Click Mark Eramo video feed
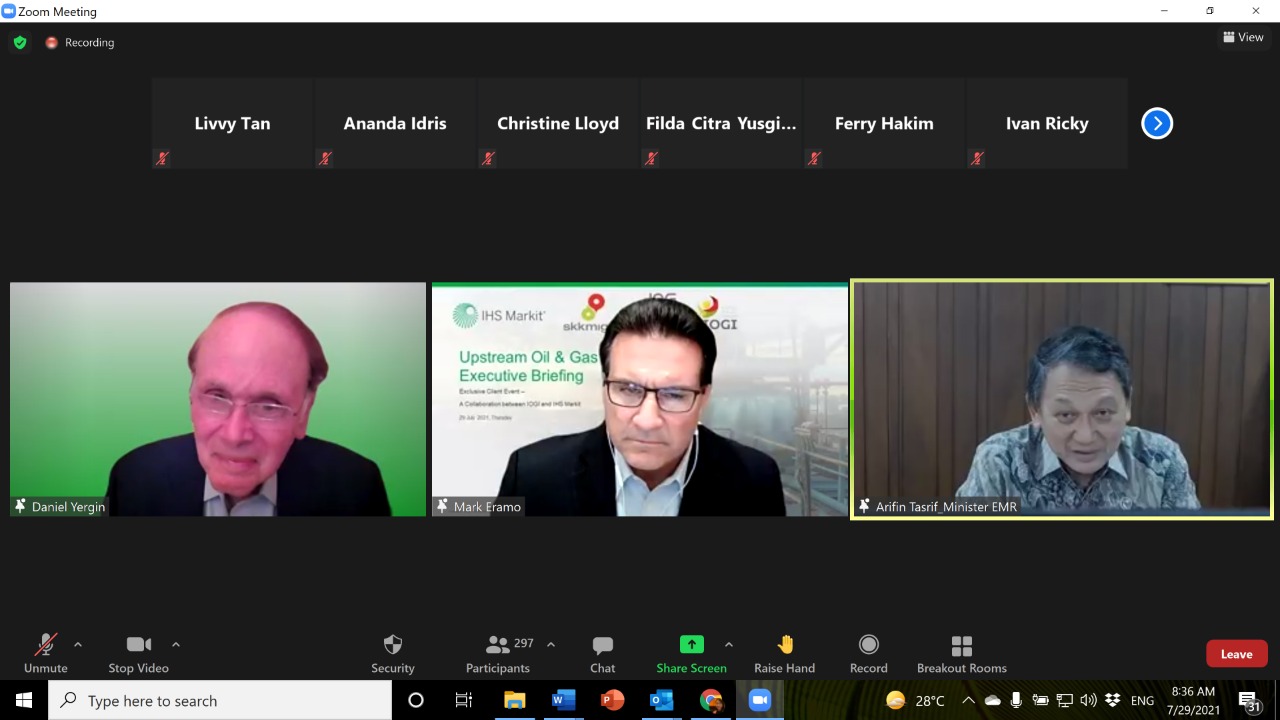The height and width of the screenshot is (720, 1280). point(640,399)
